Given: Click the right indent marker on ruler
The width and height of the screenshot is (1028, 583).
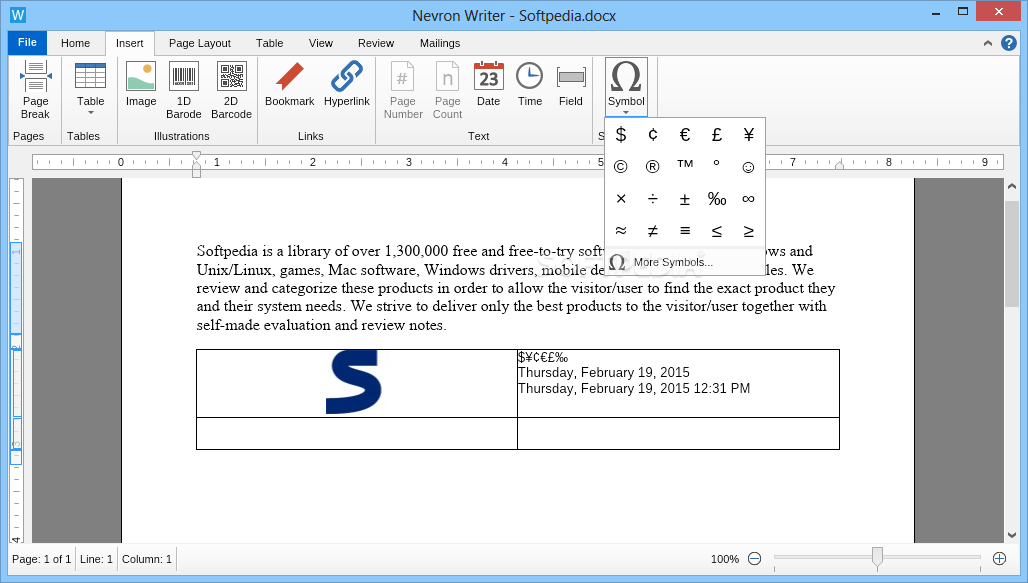Looking at the screenshot, I should (x=839, y=165).
